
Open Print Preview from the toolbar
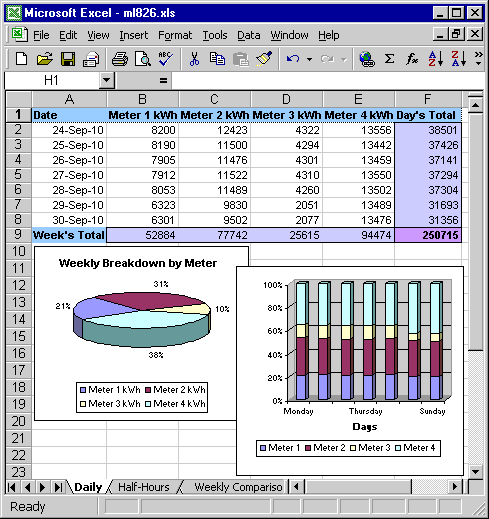pos(143,59)
